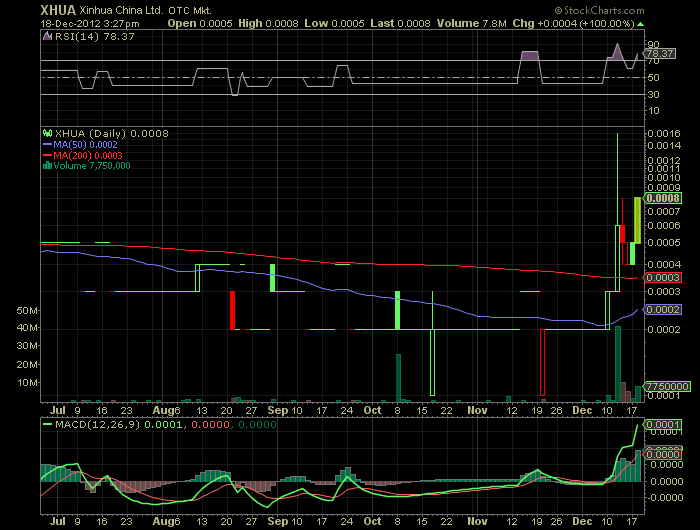The height and width of the screenshot is (530, 700).
Task: Click the volume bars icon in legend
Action: click(47, 165)
